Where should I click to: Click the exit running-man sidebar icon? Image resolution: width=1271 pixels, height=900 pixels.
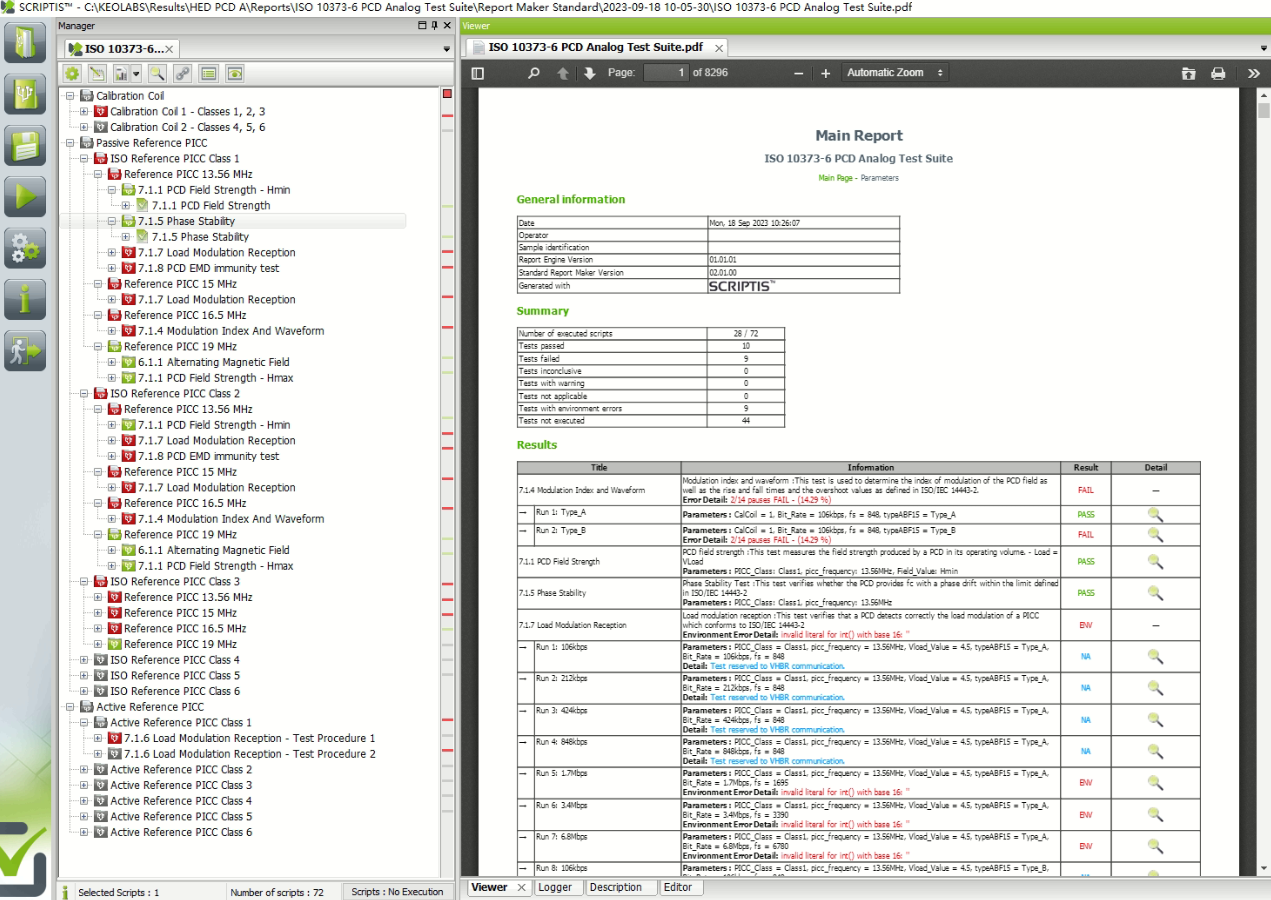[25, 351]
